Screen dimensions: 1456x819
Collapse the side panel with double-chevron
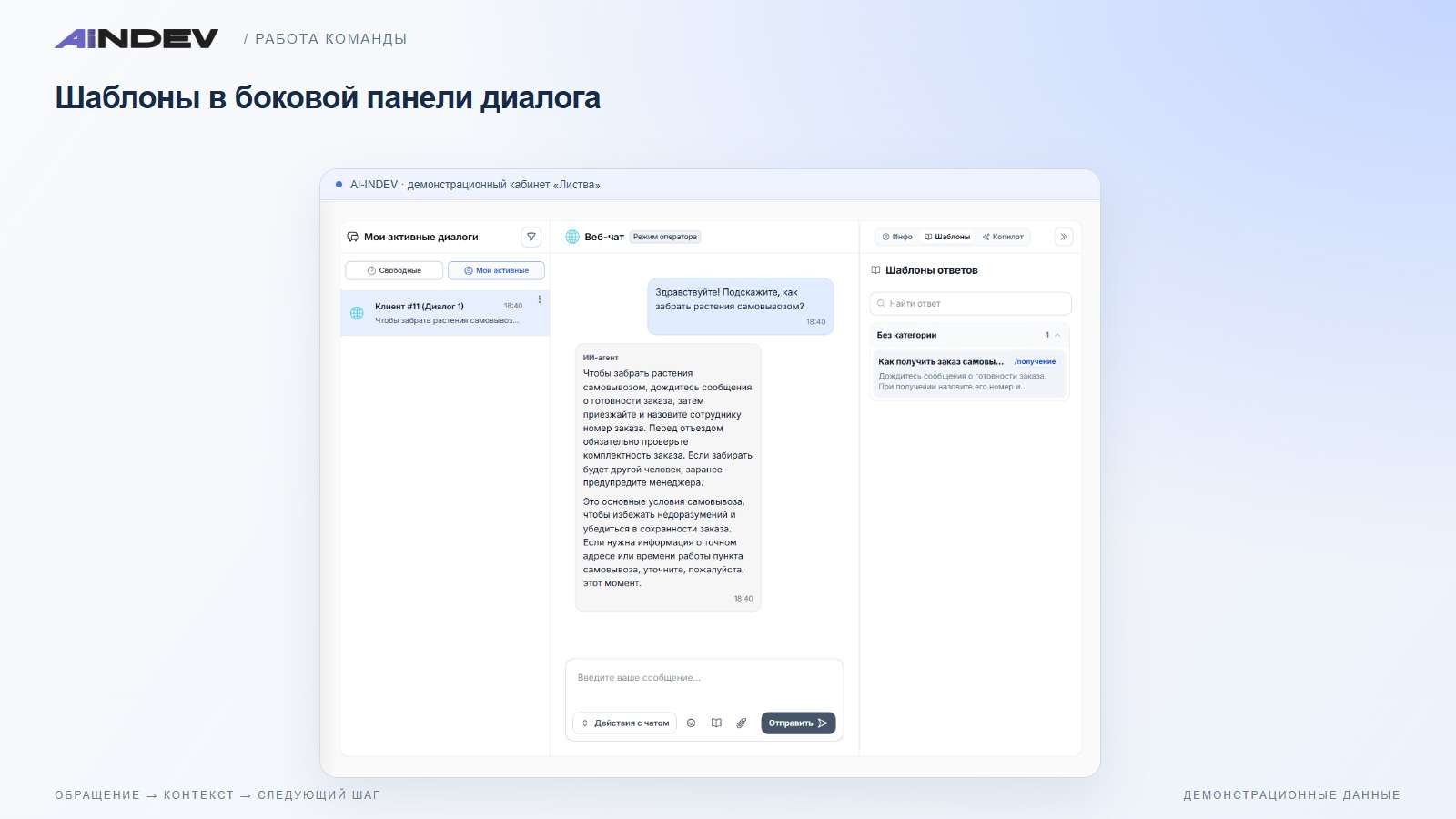click(x=1064, y=237)
